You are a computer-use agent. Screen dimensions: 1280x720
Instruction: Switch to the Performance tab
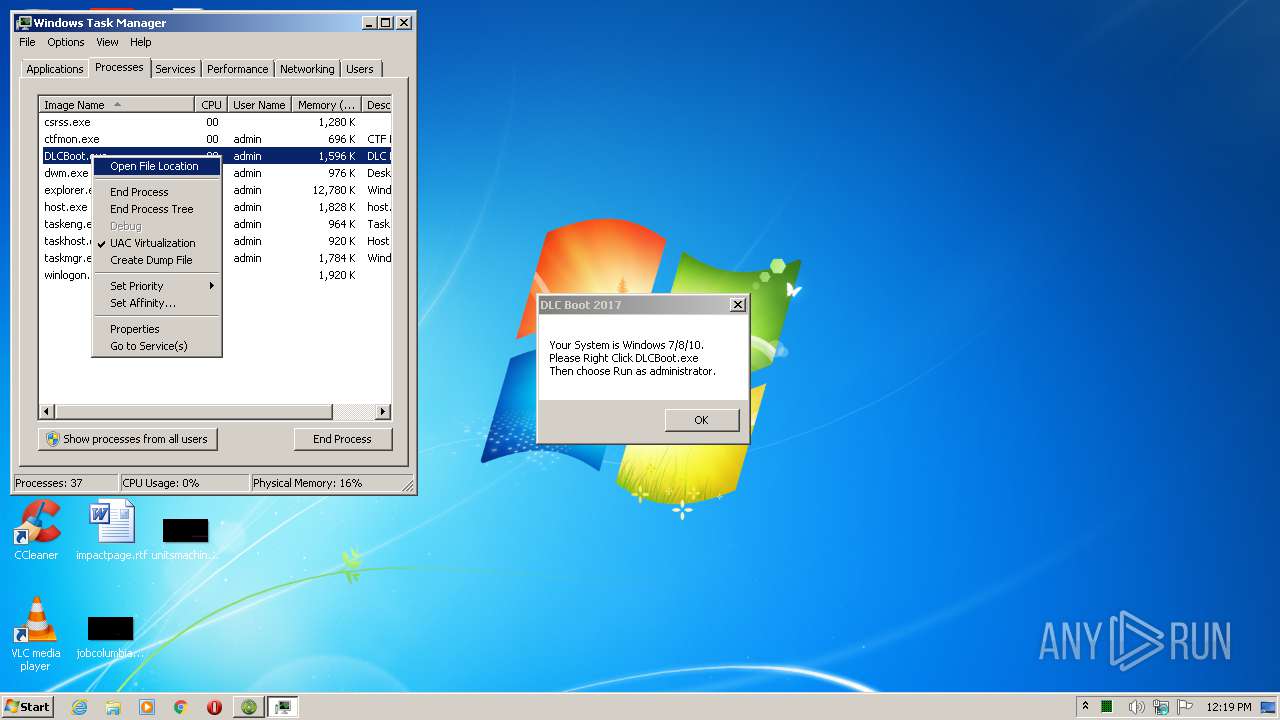click(238, 69)
